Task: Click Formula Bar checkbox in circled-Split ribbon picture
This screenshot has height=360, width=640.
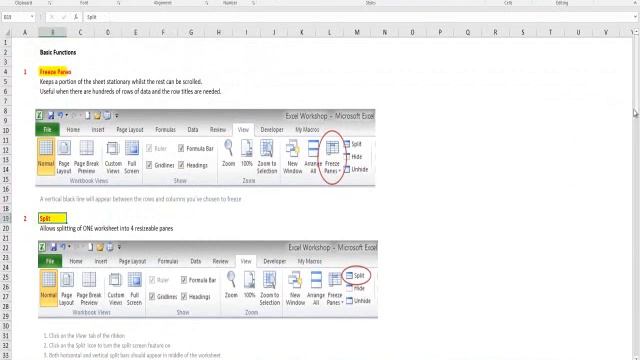Action: click(x=184, y=280)
